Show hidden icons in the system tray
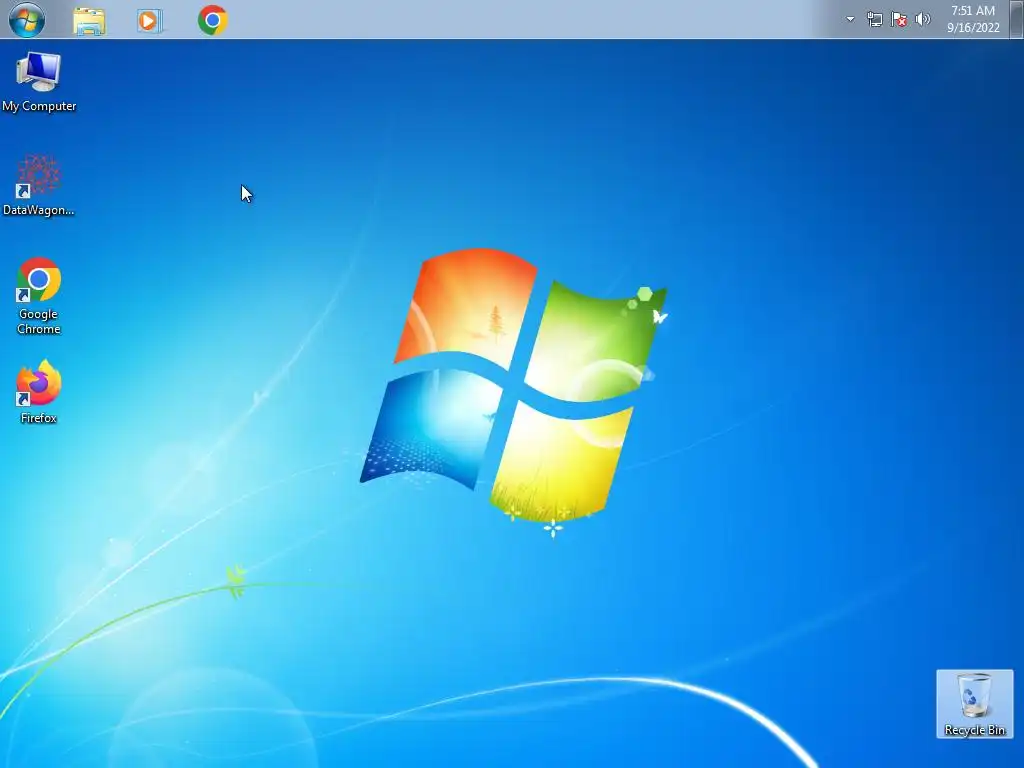The height and width of the screenshot is (768, 1024). [850, 19]
